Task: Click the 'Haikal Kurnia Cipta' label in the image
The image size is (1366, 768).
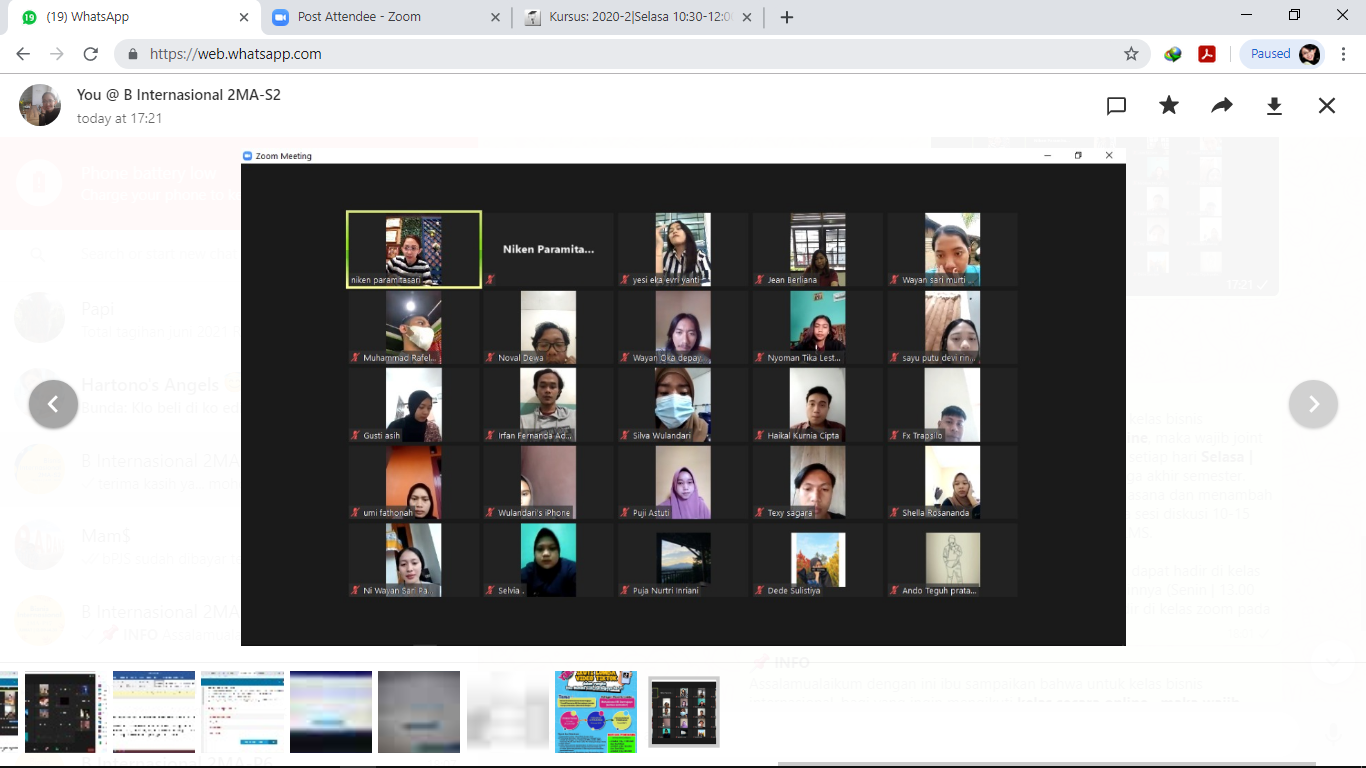Action: 803,436
